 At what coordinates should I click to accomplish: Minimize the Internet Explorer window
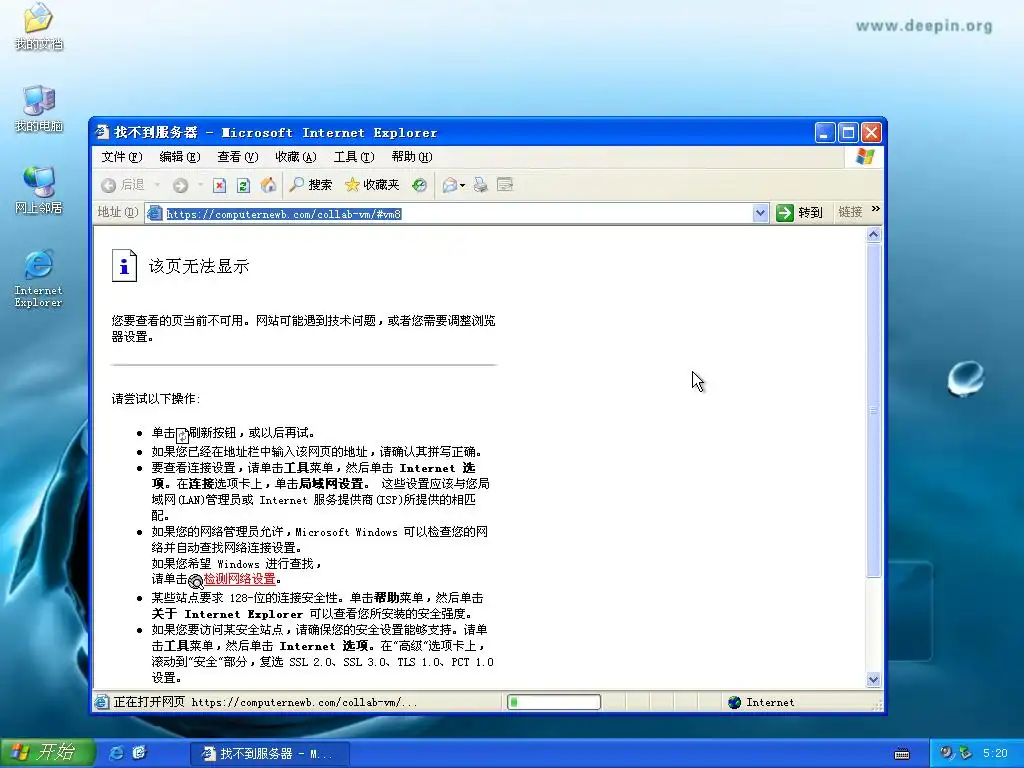(x=825, y=133)
